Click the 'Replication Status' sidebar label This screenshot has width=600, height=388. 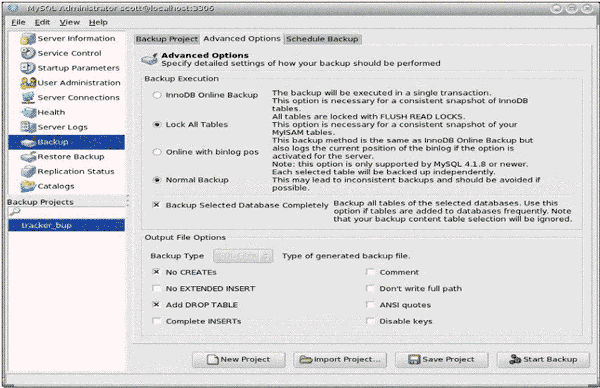click(x=76, y=171)
